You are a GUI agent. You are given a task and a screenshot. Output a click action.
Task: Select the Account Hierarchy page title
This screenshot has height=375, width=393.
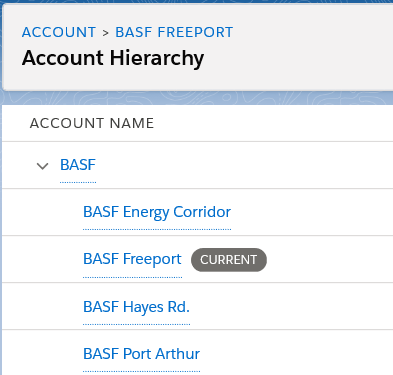tap(113, 58)
